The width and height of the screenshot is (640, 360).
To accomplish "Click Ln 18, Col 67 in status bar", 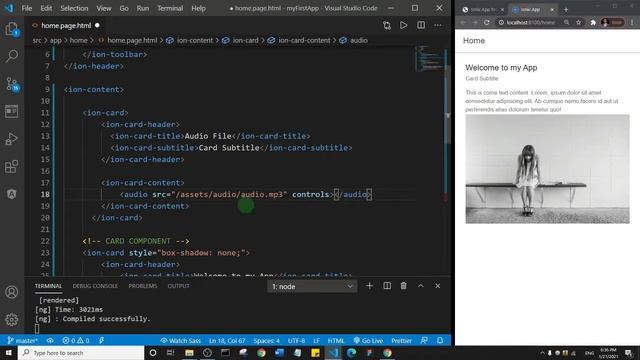I will point(227,340).
